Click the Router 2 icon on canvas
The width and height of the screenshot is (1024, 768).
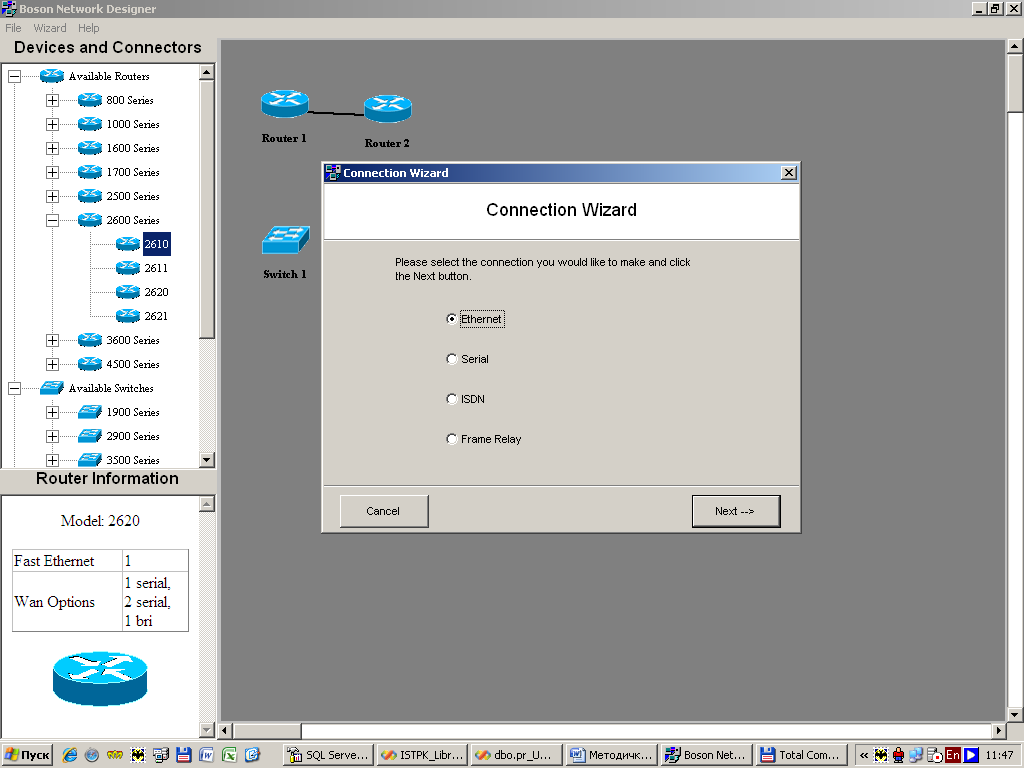(x=388, y=108)
